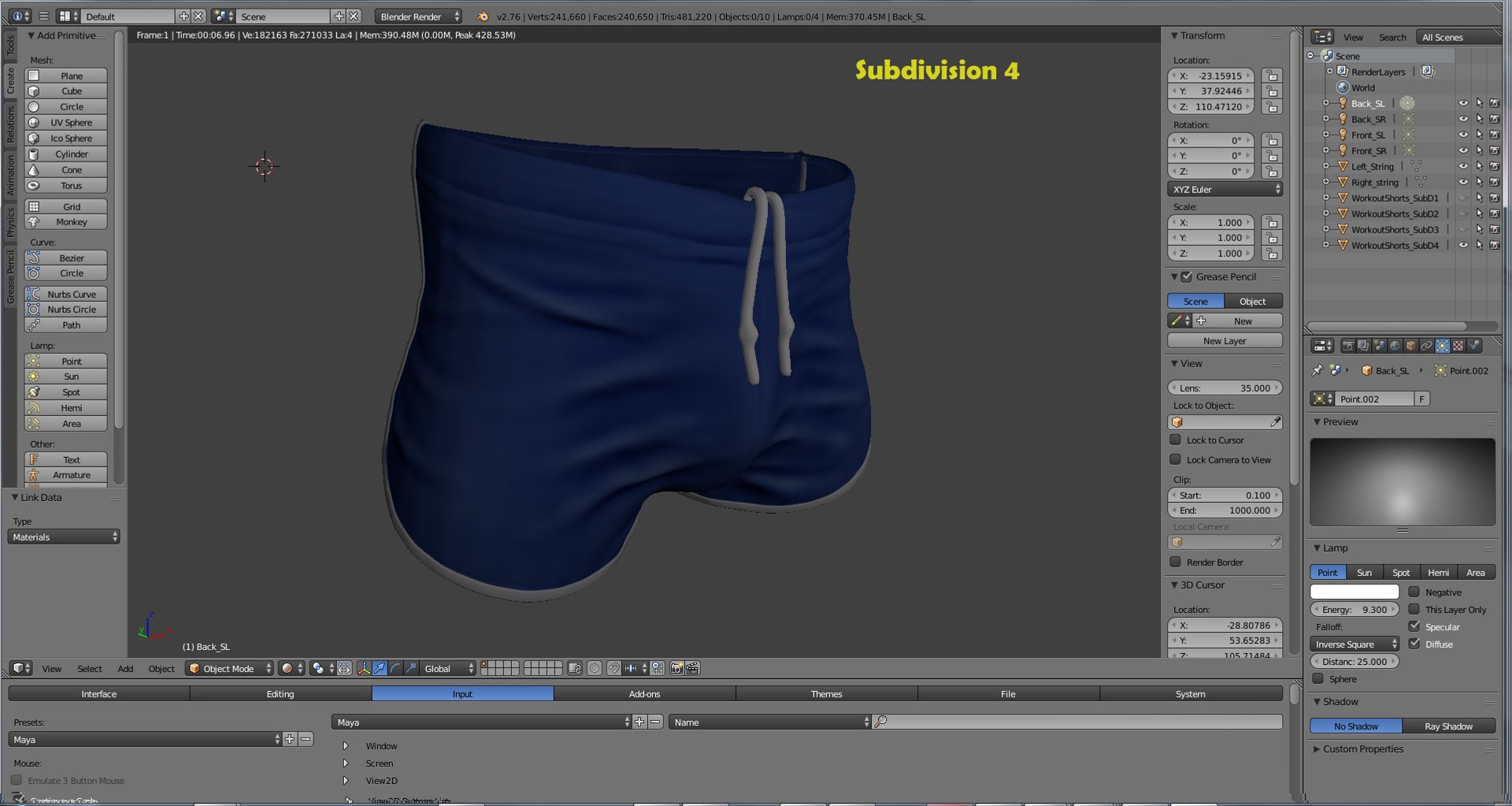Toggle snap magnet icon in viewport header
The width and height of the screenshot is (1512, 806).
tap(614, 668)
